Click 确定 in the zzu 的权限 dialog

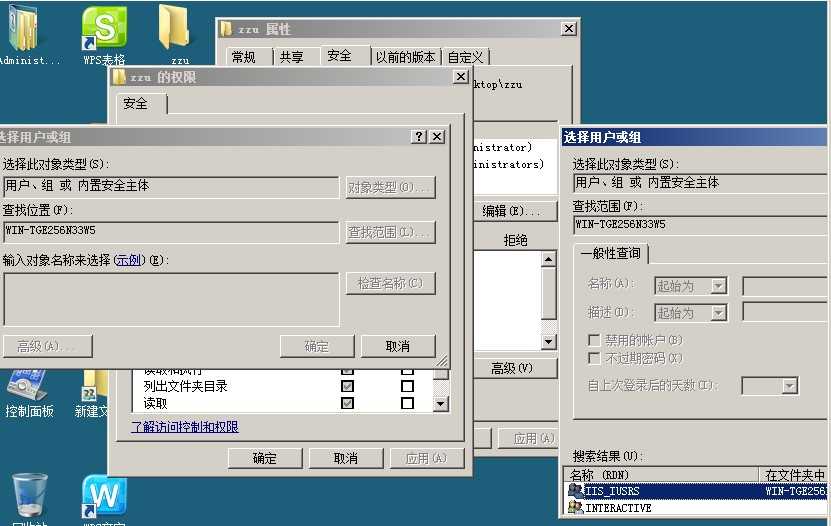click(265, 458)
